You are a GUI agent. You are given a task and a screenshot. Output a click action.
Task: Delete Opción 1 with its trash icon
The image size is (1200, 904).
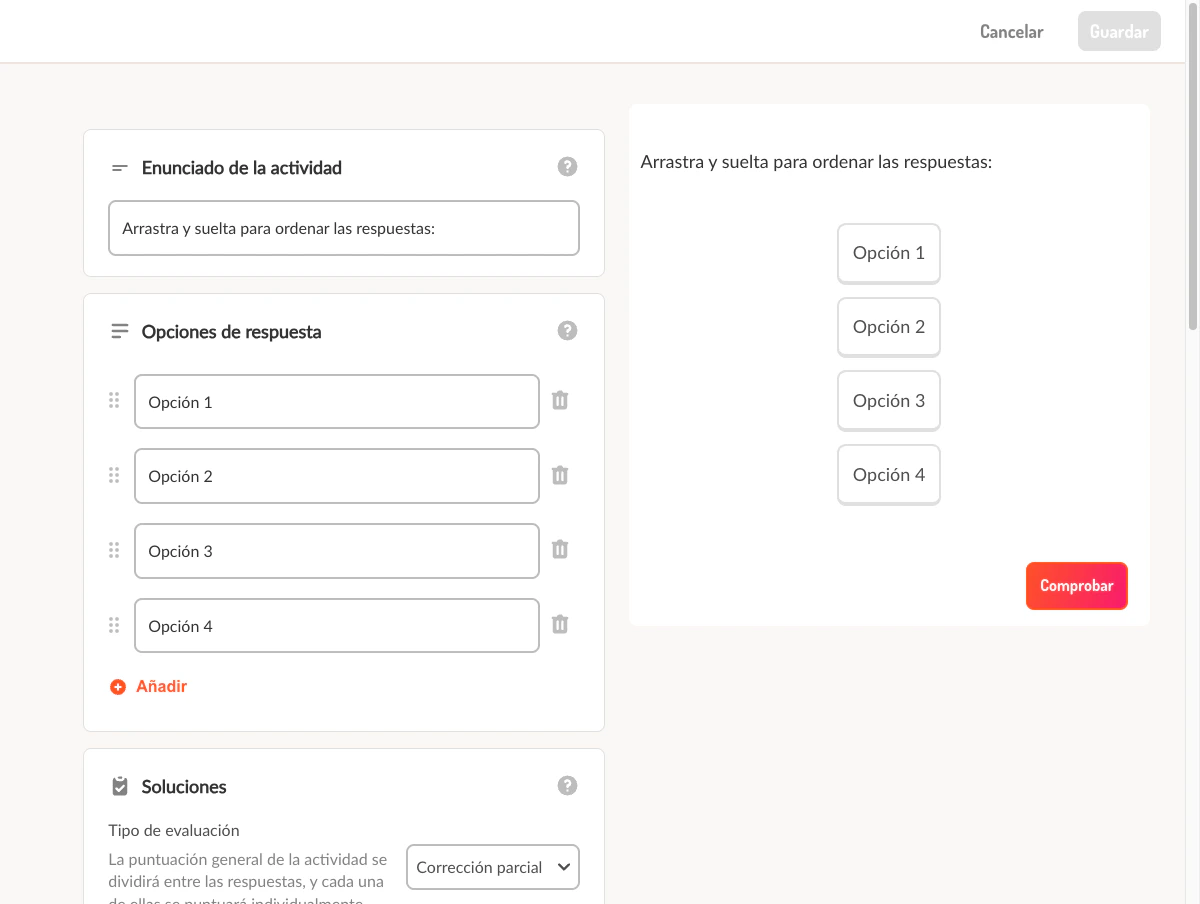point(560,400)
